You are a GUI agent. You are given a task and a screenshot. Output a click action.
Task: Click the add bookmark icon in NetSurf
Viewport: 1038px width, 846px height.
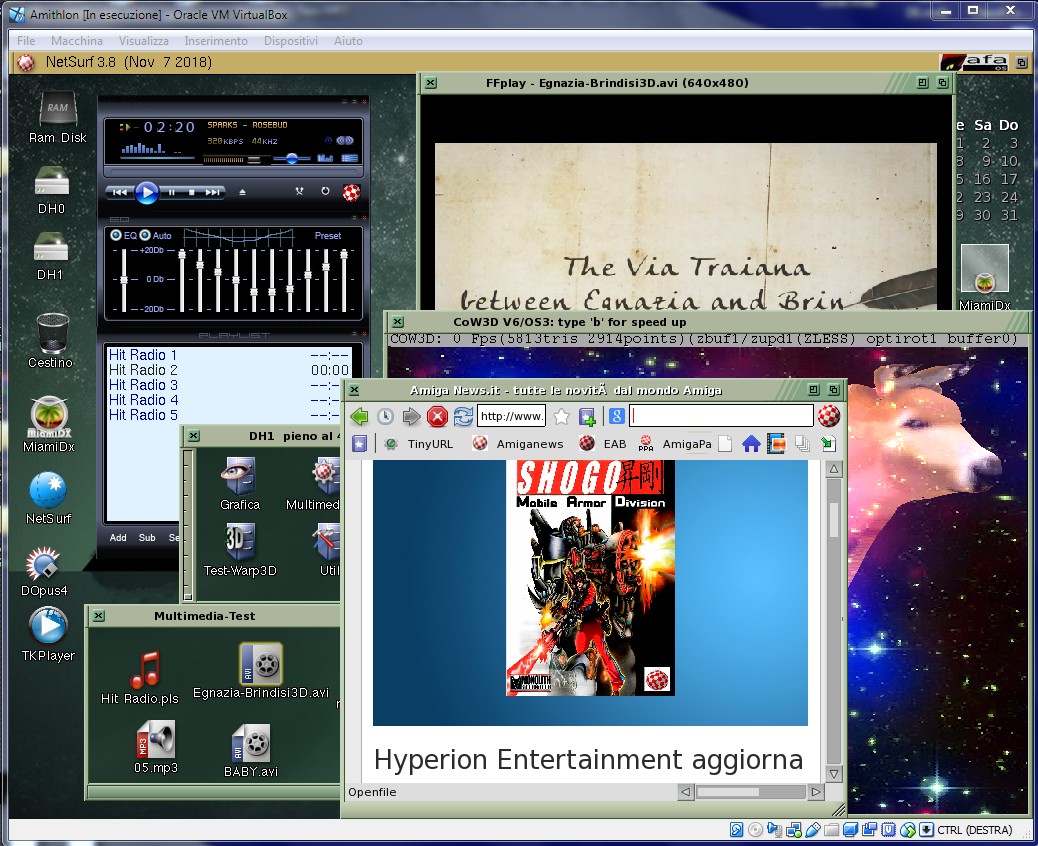pos(587,417)
